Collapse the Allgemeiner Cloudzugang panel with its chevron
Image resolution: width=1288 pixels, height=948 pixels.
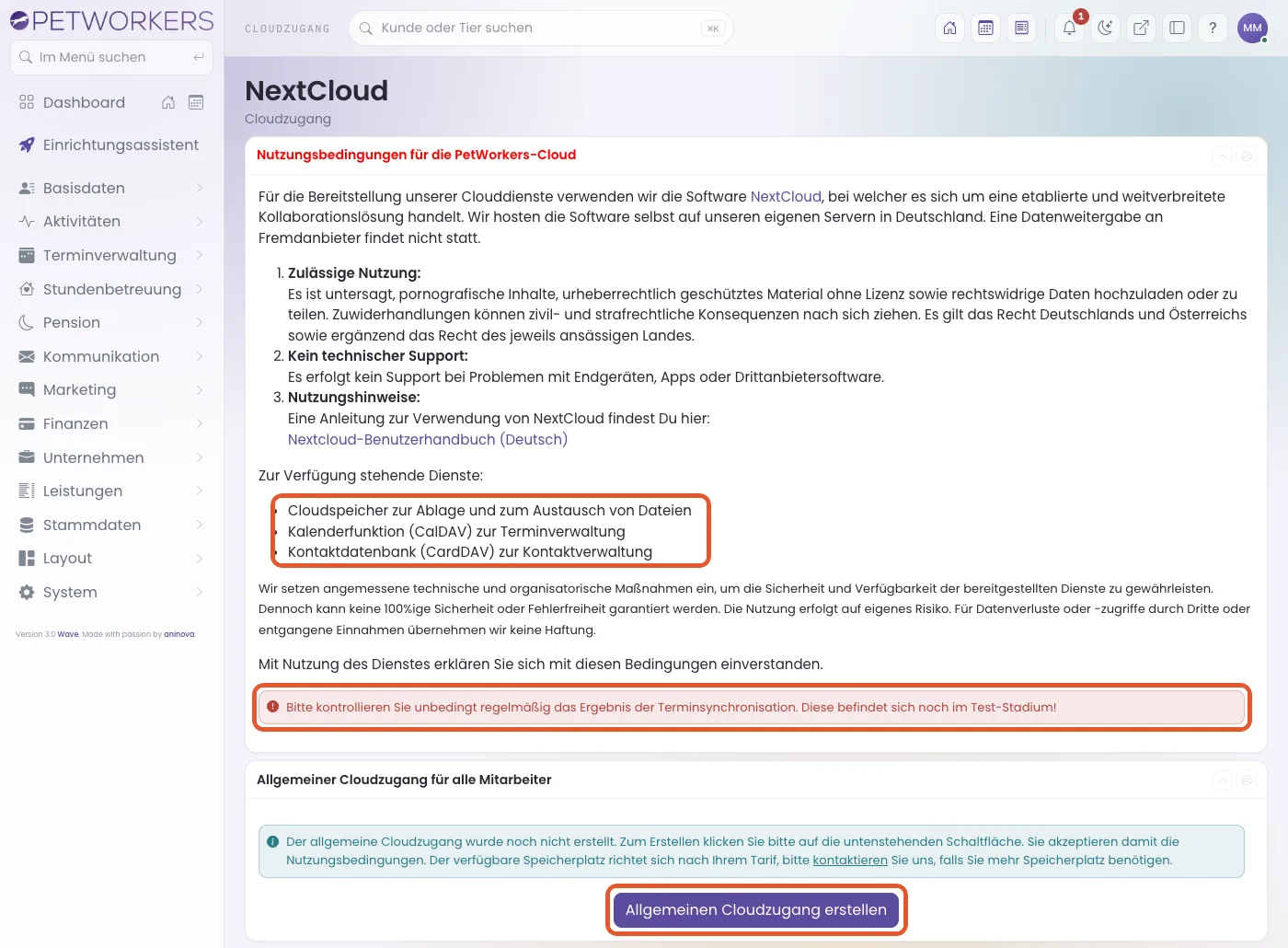coord(1222,780)
